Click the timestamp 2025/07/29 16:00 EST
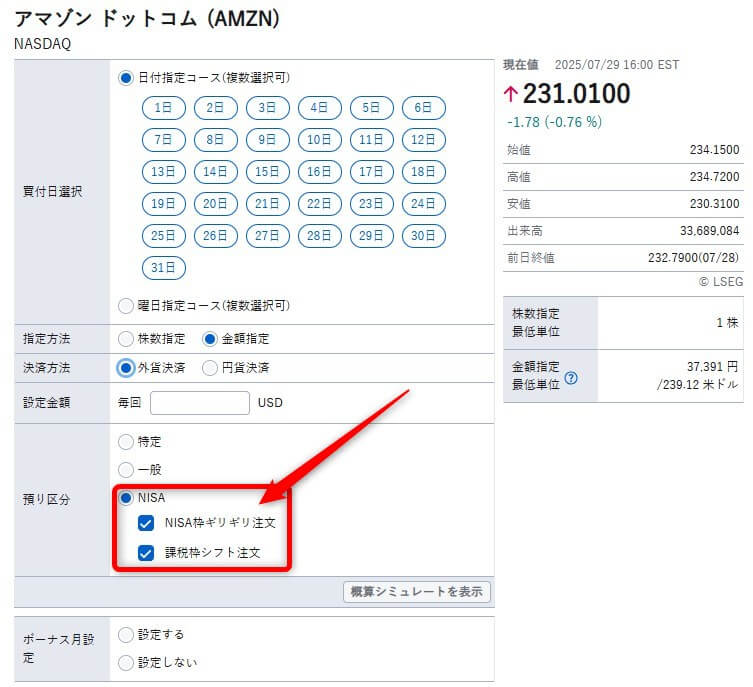753x687 pixels. click(617, 65)
